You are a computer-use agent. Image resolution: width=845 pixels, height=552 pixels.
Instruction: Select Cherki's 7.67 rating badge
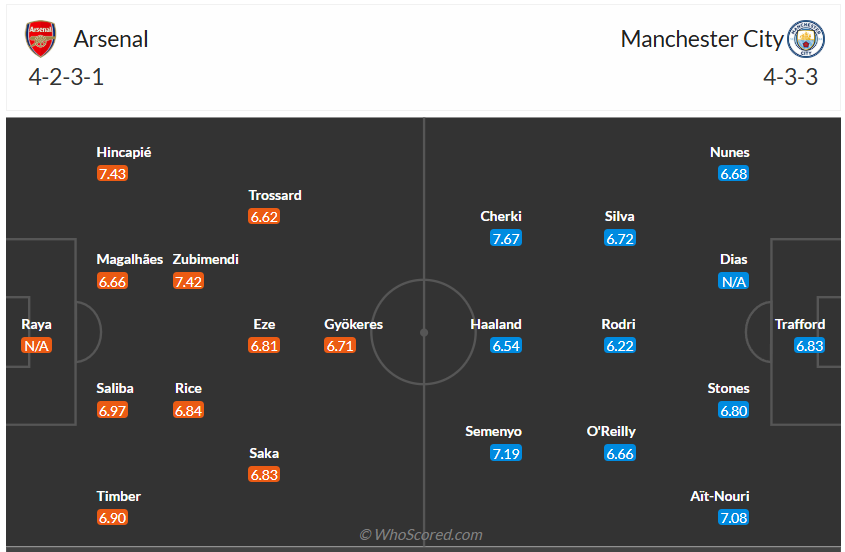pos(505,238)
